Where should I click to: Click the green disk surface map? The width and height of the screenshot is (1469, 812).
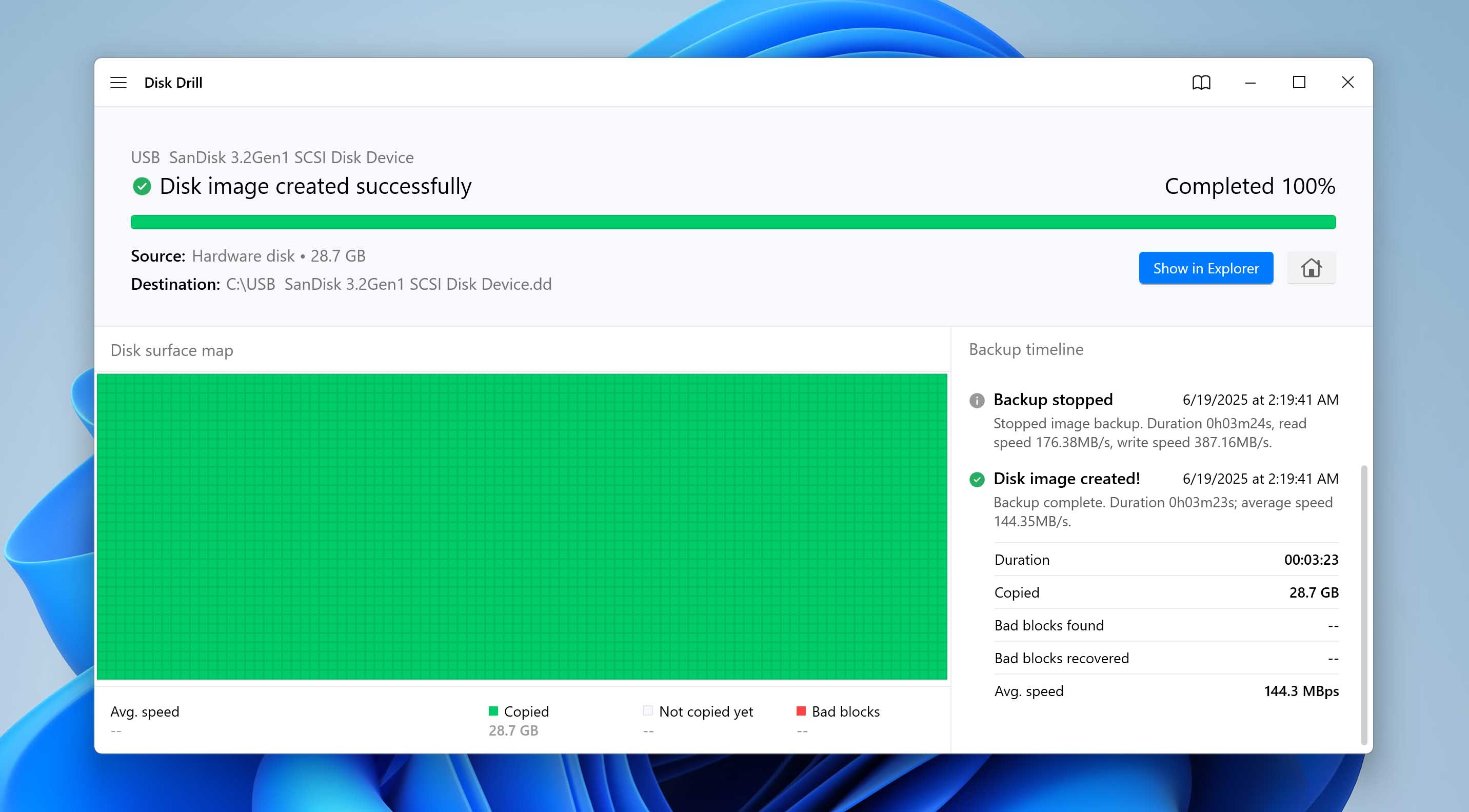(522, 526)
